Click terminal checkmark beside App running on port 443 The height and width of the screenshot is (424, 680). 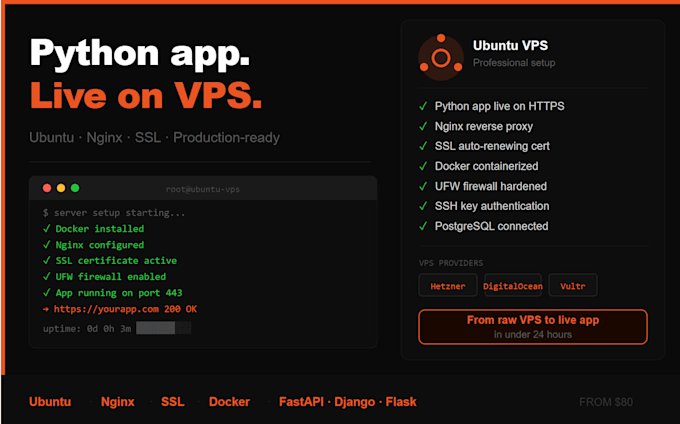[x=47, y=293]
